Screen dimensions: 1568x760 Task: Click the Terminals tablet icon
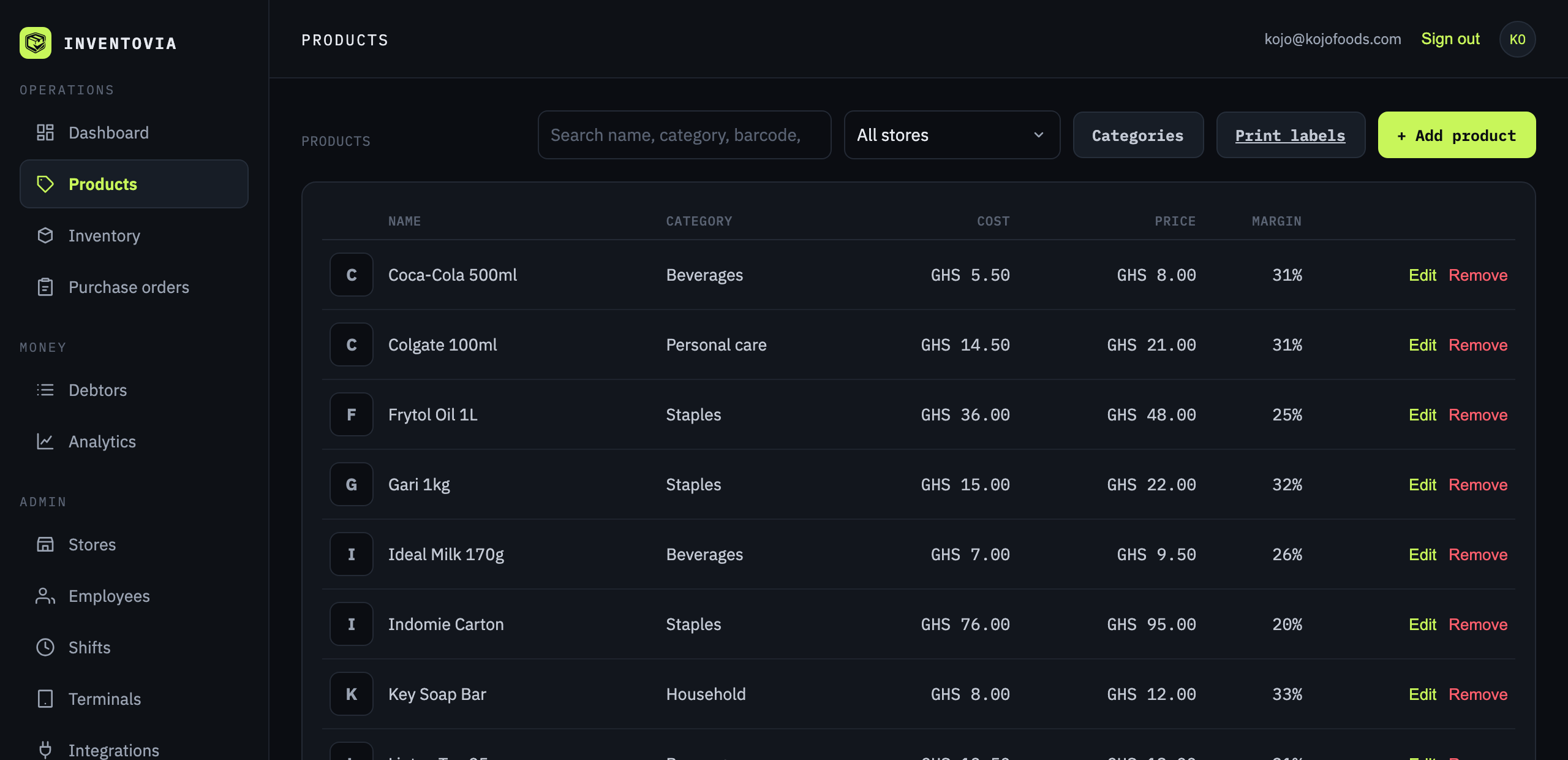45,699
